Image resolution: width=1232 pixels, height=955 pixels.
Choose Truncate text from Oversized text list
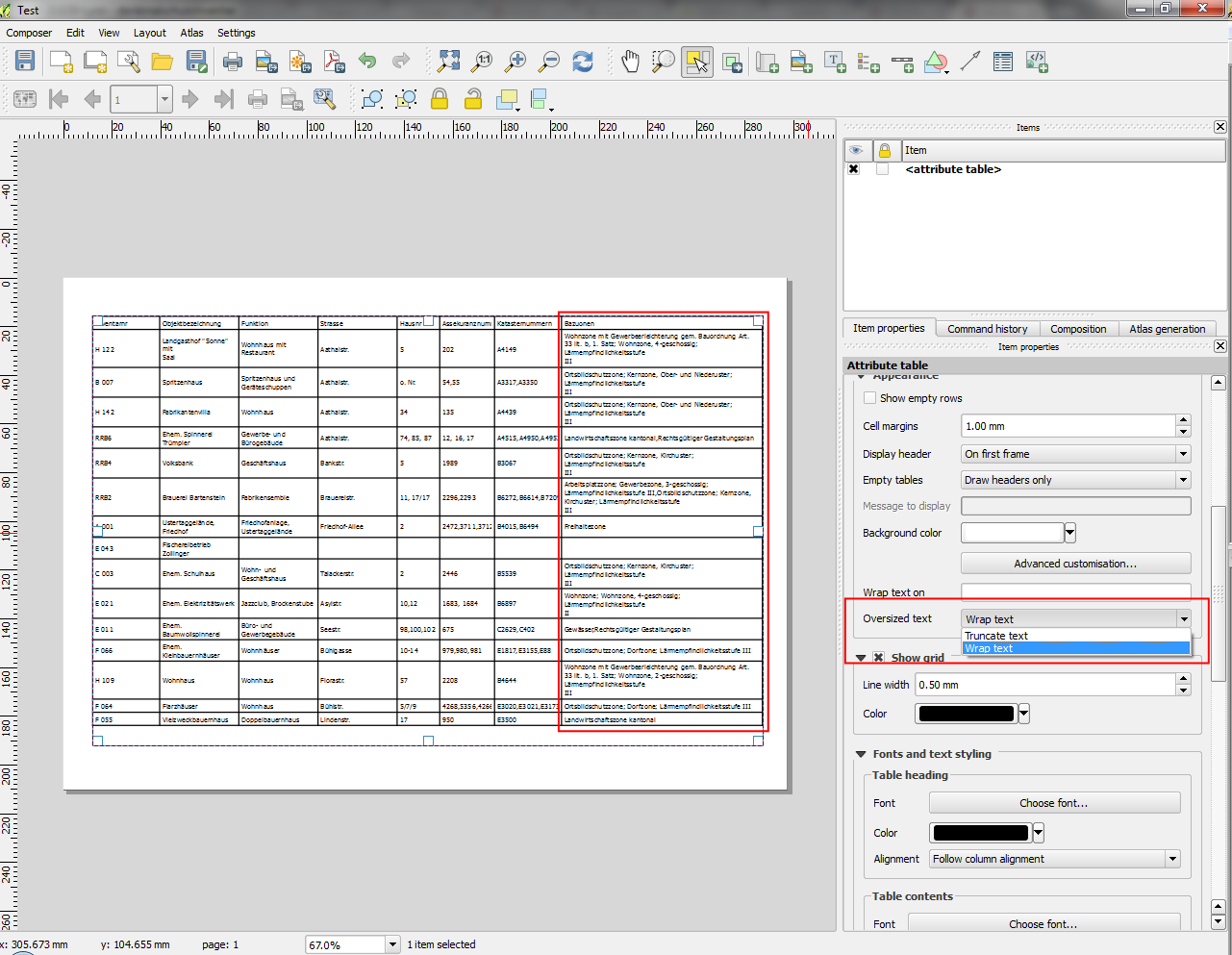point(996,636)
